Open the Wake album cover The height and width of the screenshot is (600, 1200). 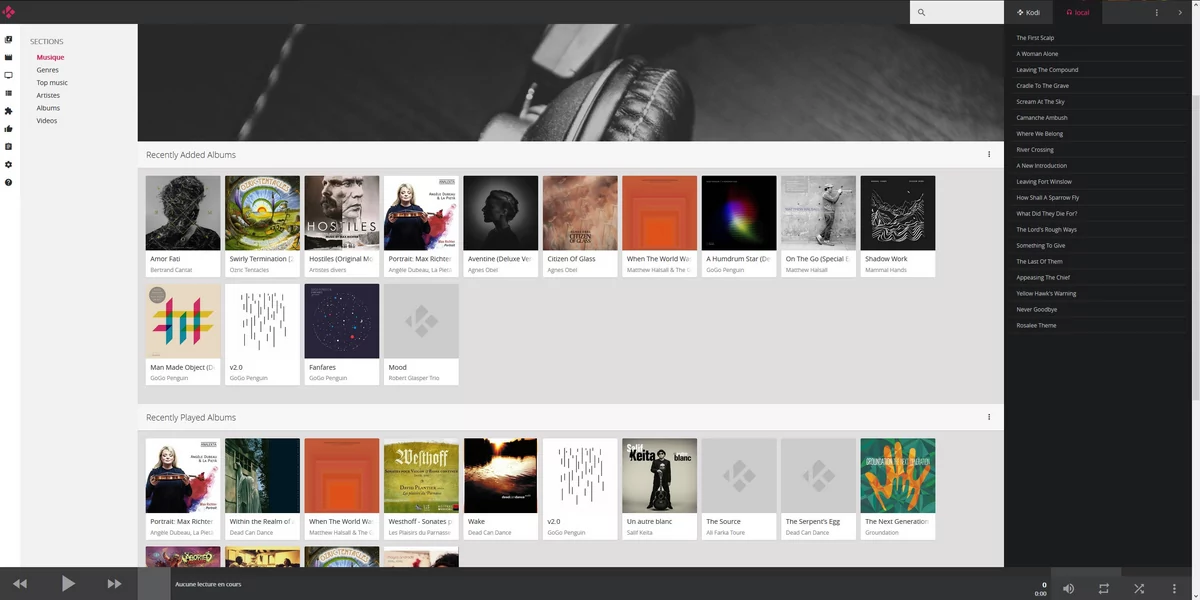(501, 475)
